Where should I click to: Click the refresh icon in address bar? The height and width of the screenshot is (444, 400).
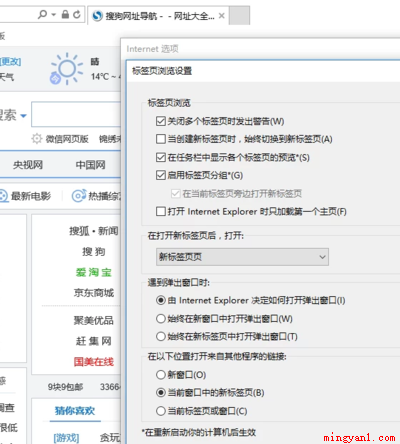[77, 14]
